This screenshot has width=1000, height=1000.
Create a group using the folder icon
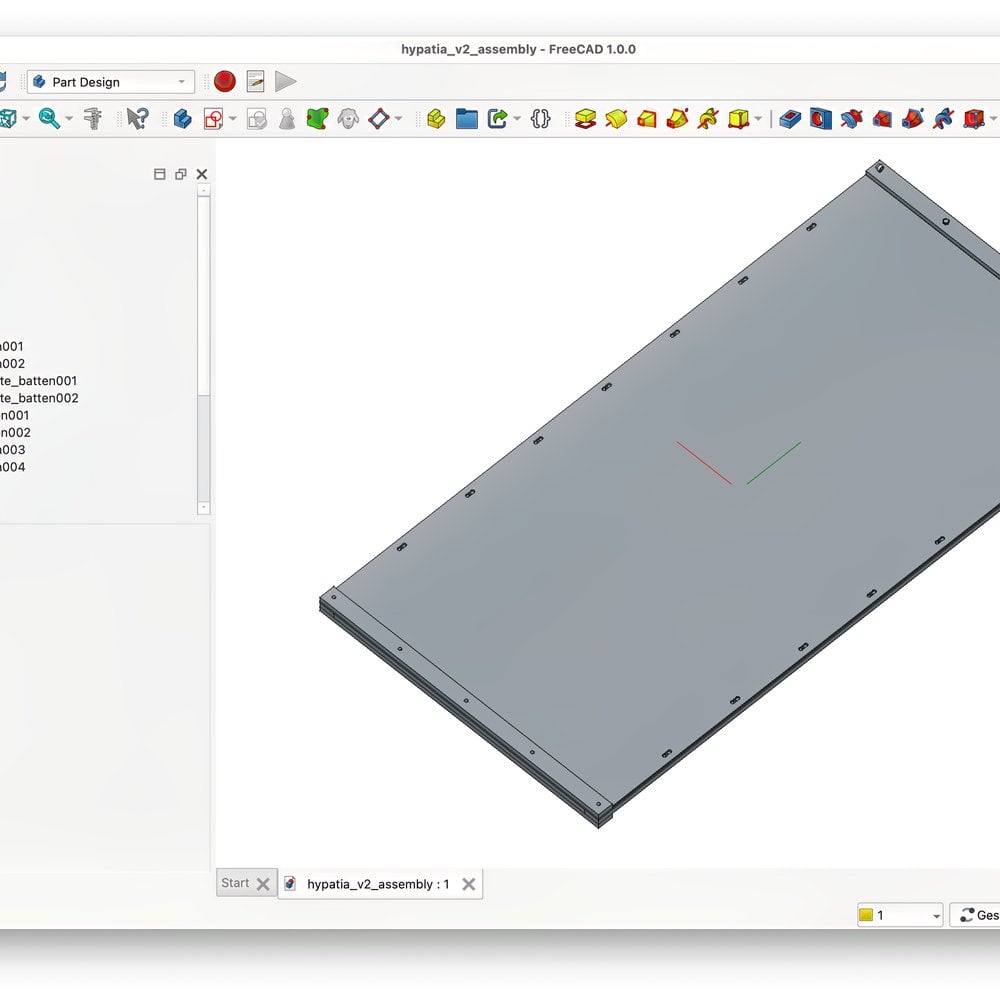point(467,119)
